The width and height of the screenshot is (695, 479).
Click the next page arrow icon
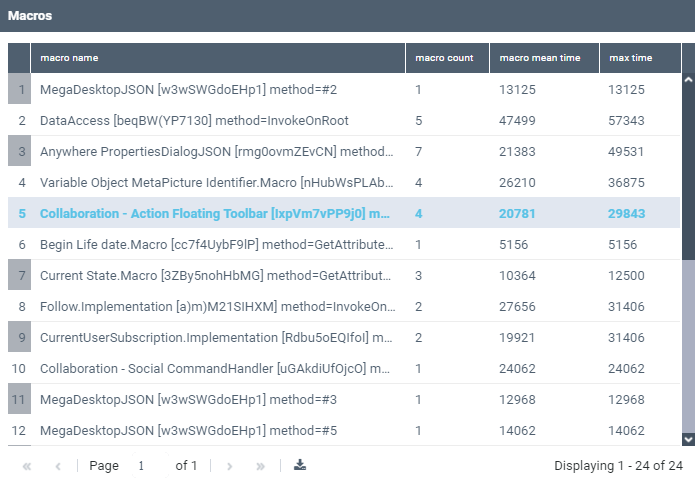tap(230, 466)
